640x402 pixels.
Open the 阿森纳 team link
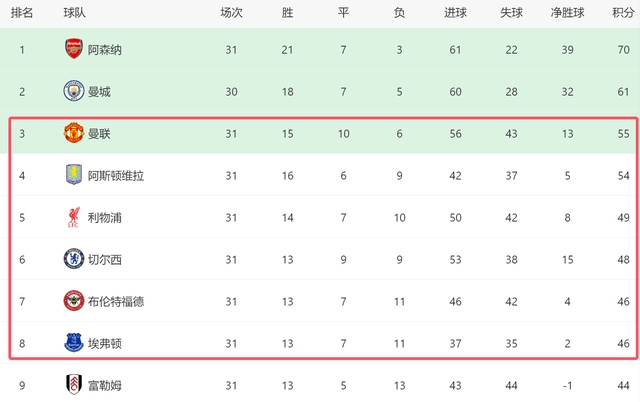tap(105, 49)
